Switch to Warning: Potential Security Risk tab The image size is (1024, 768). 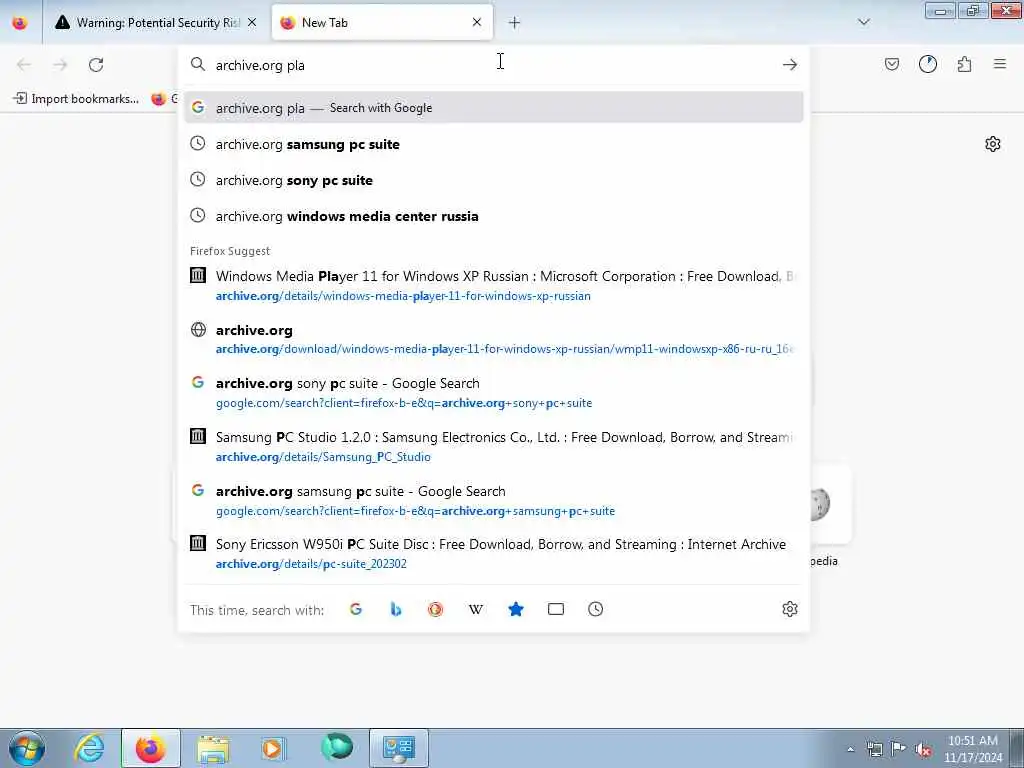click(x=155, y=23)
